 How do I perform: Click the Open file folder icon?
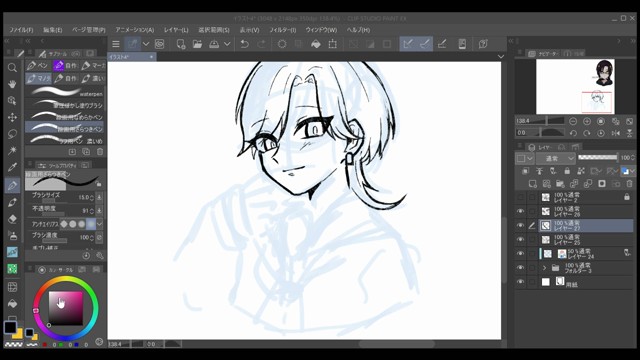click(198, 44)
